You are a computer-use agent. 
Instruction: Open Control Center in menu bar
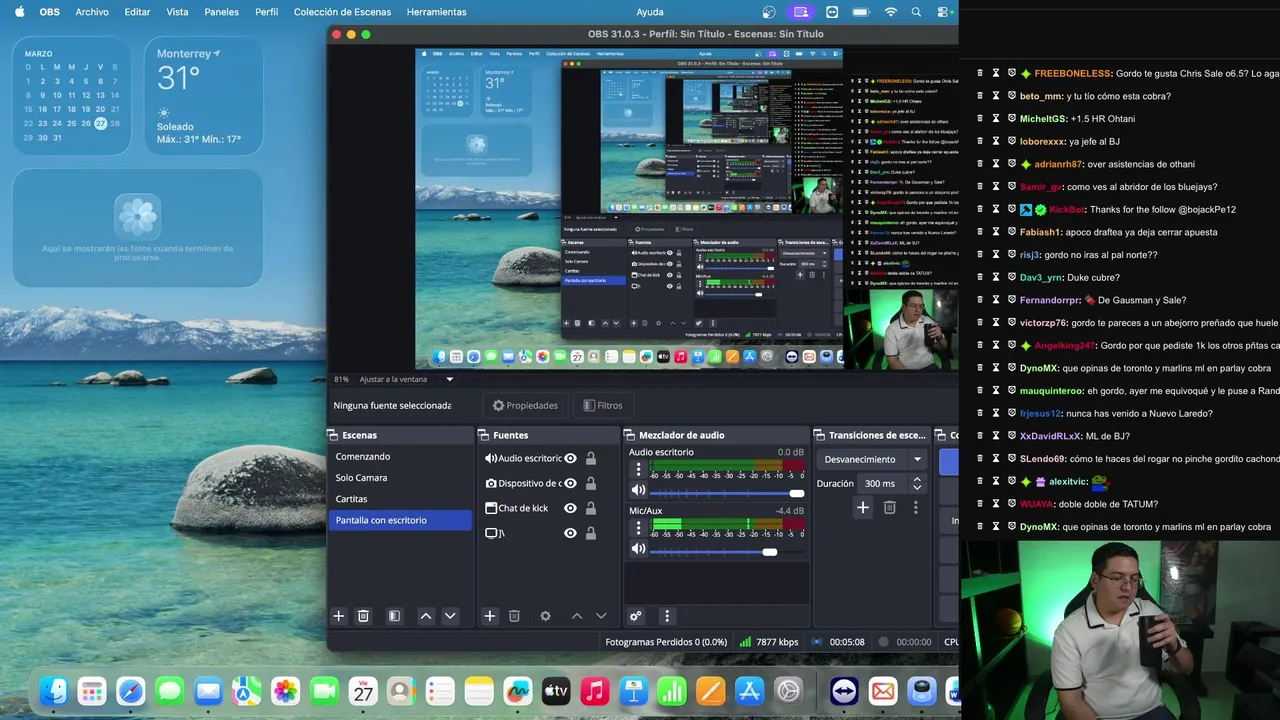tap(944, 12)
